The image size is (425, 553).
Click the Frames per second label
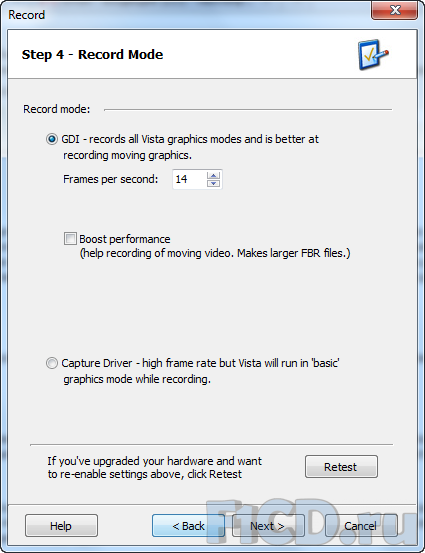pyautogui.click(x=110, y=179)
